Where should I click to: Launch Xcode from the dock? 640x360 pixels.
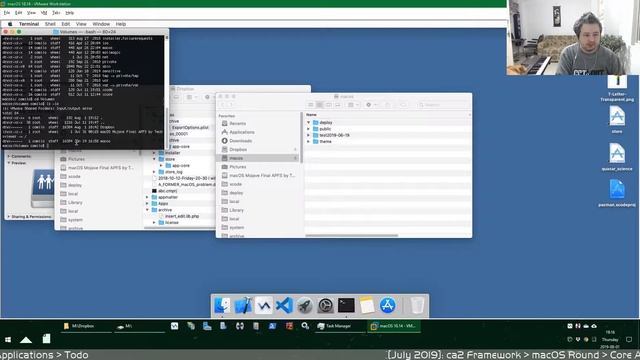(243, 305)
